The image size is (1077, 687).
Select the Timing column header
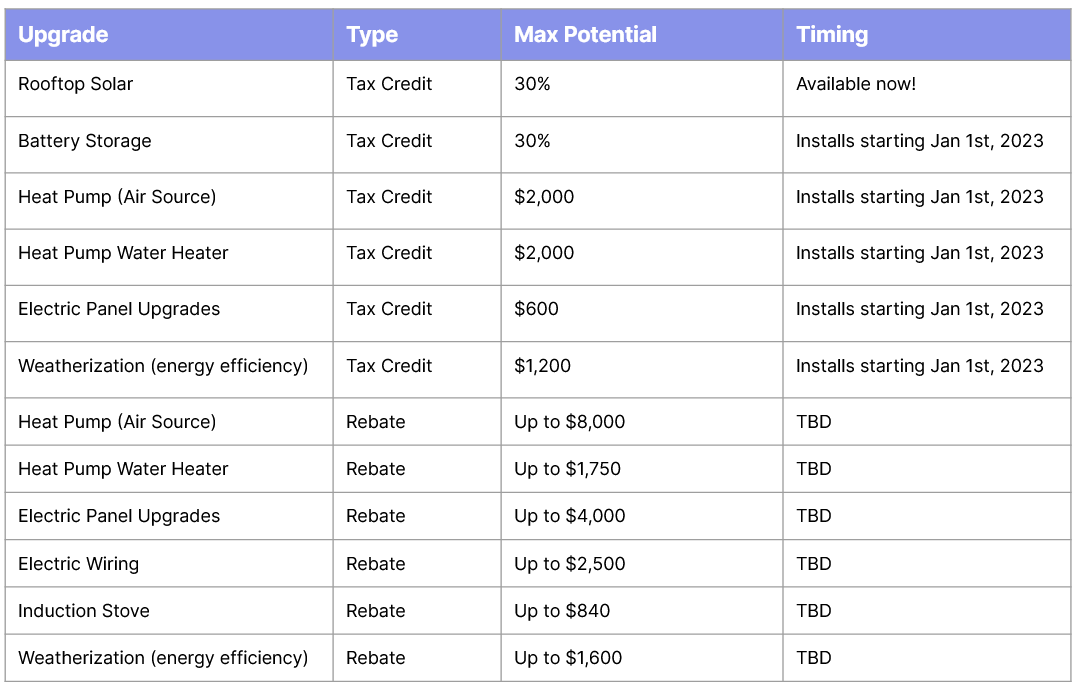pos(832,34)
